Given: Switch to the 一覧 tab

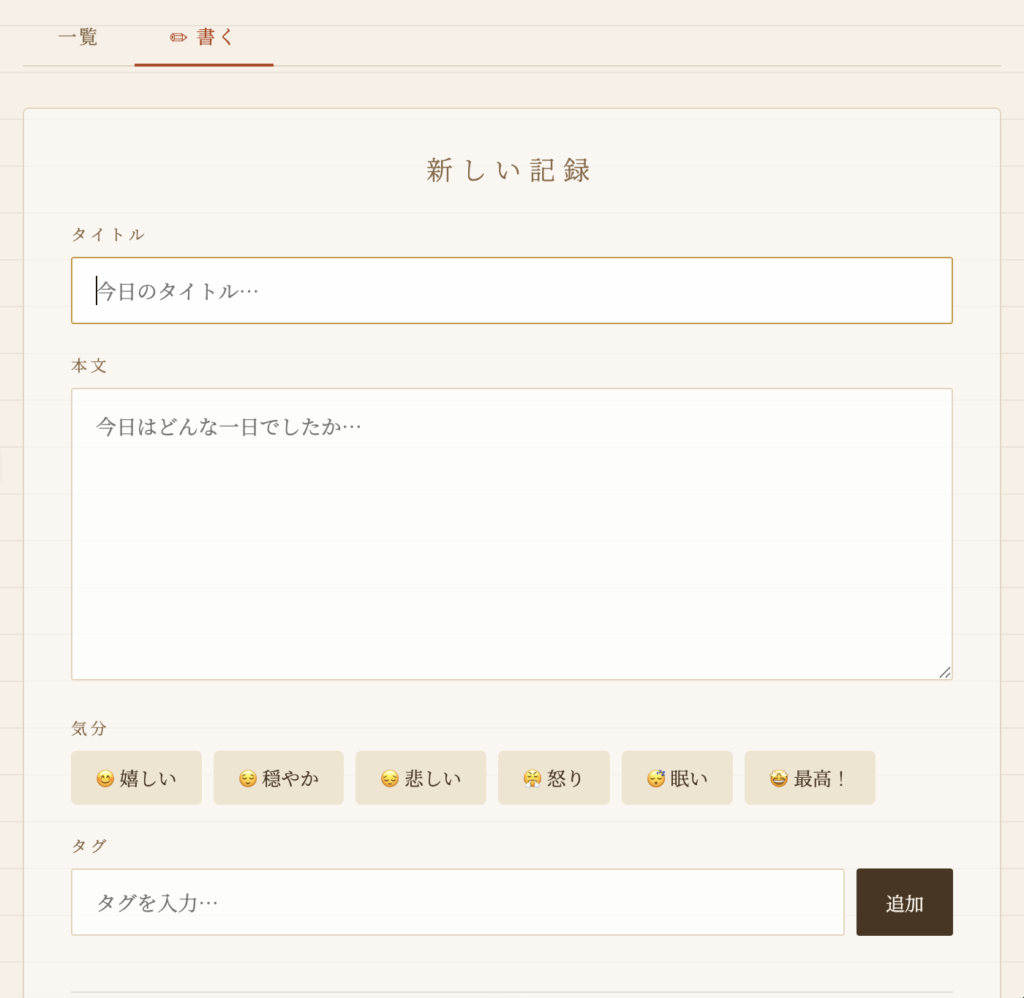Looking at the screenshot, I should tap(78, 38).
